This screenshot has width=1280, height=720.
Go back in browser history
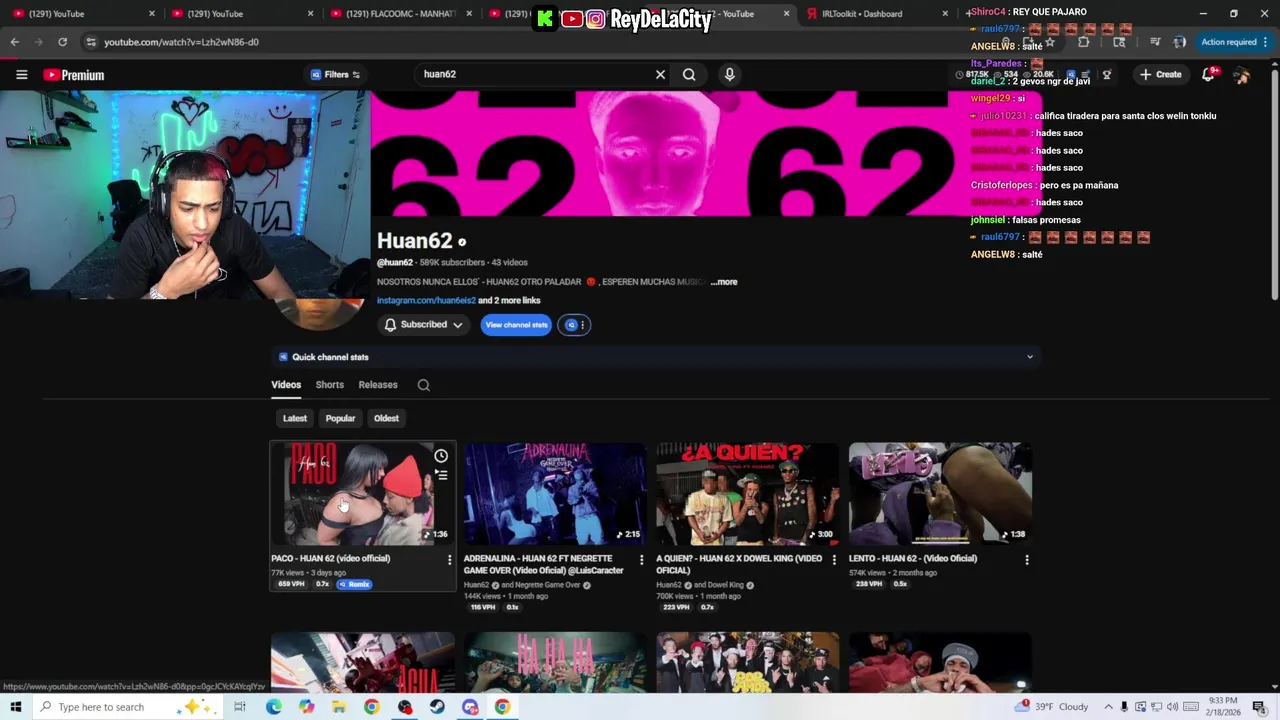coord(14,42)
